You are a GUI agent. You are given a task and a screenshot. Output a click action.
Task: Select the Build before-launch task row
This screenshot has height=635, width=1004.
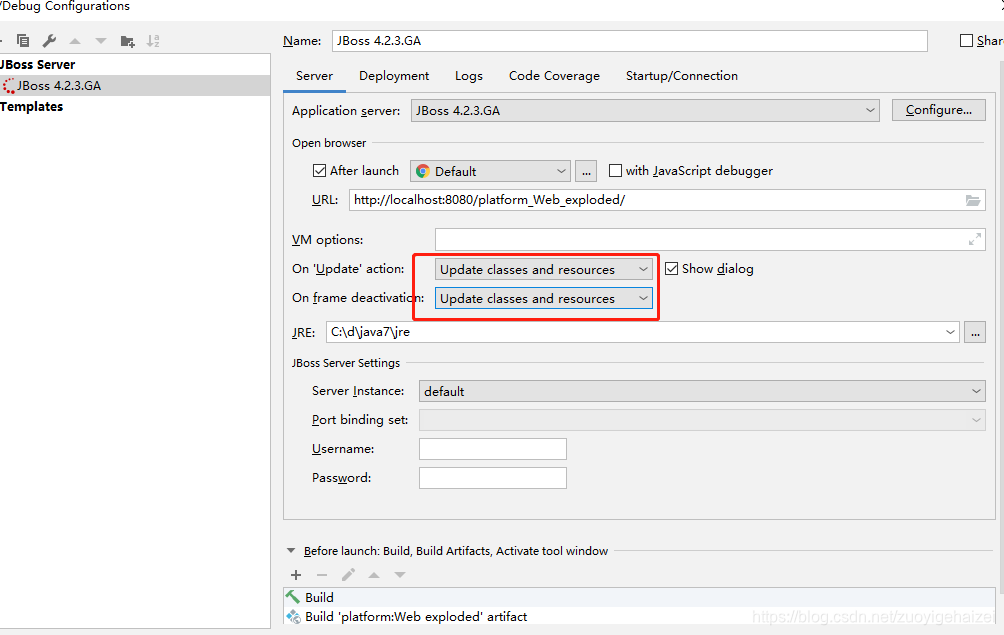639,597
